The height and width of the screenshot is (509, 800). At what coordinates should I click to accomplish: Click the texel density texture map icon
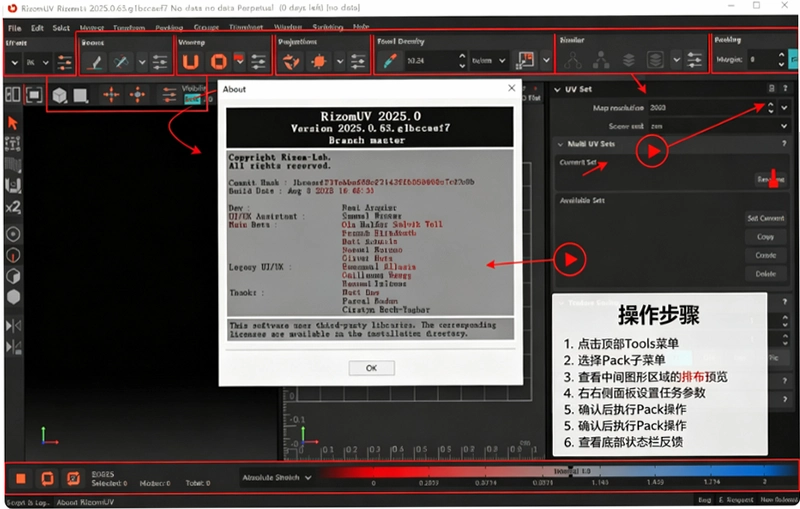[x=525, y=60]
